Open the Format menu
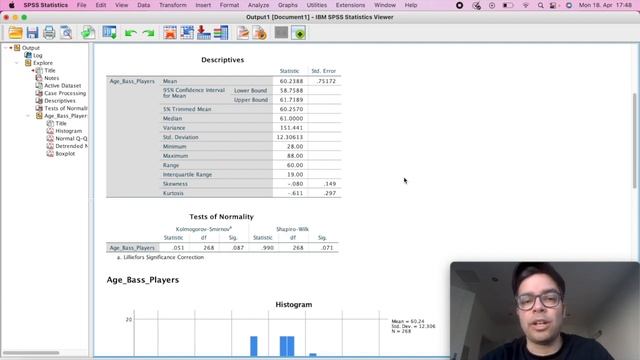 [229, 5]
